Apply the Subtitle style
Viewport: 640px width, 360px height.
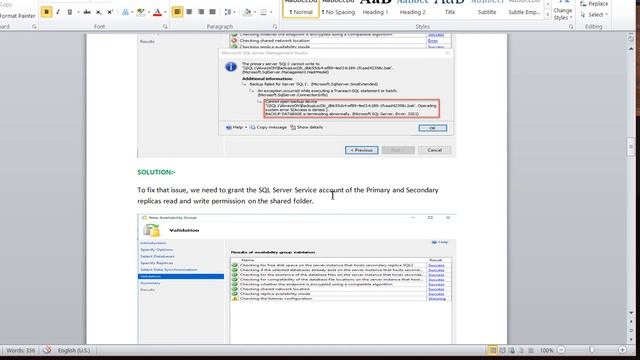pyautogui.click(x=487, y=8)
